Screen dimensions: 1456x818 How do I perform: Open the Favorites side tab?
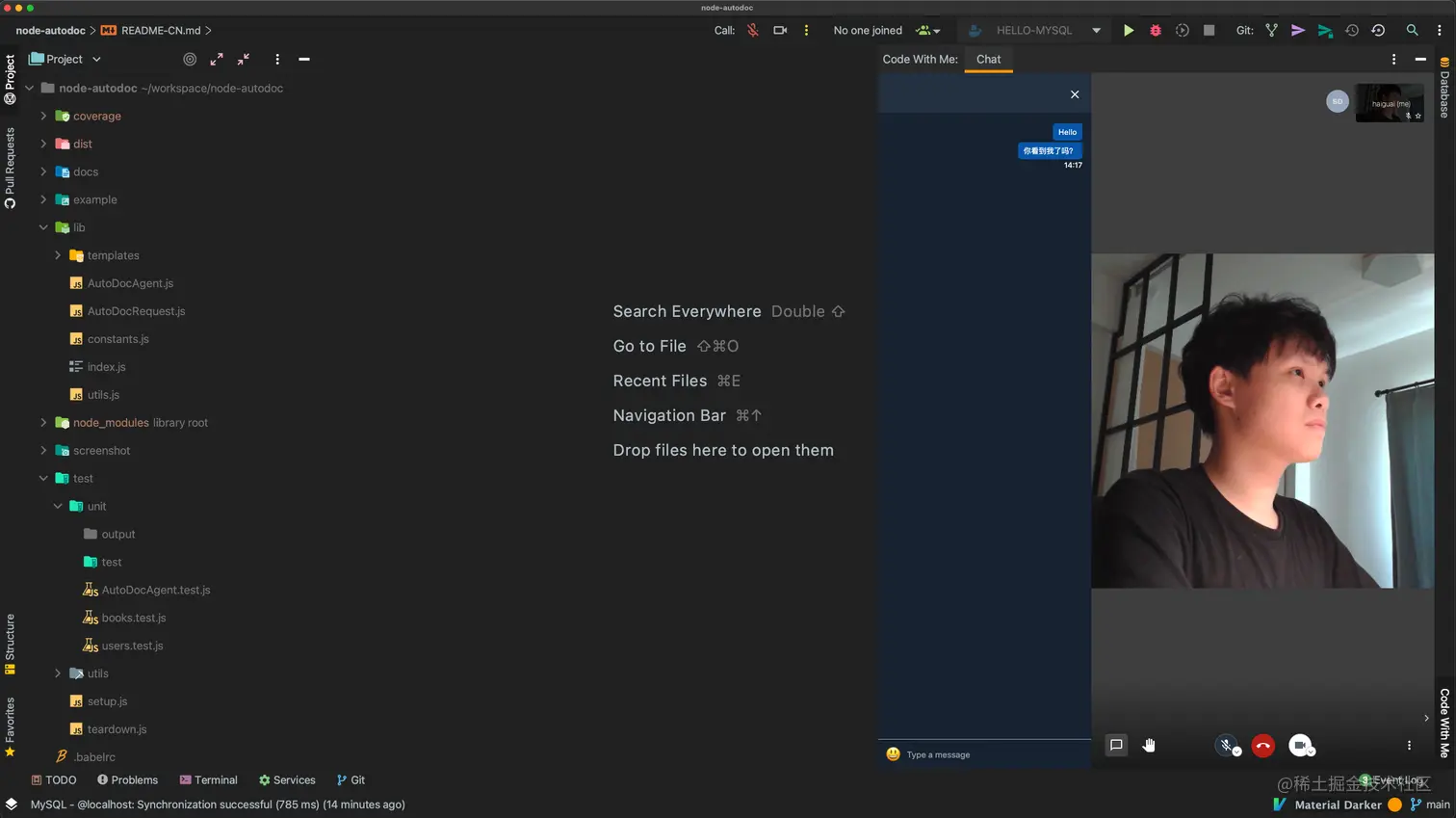(x=10, y=726)
